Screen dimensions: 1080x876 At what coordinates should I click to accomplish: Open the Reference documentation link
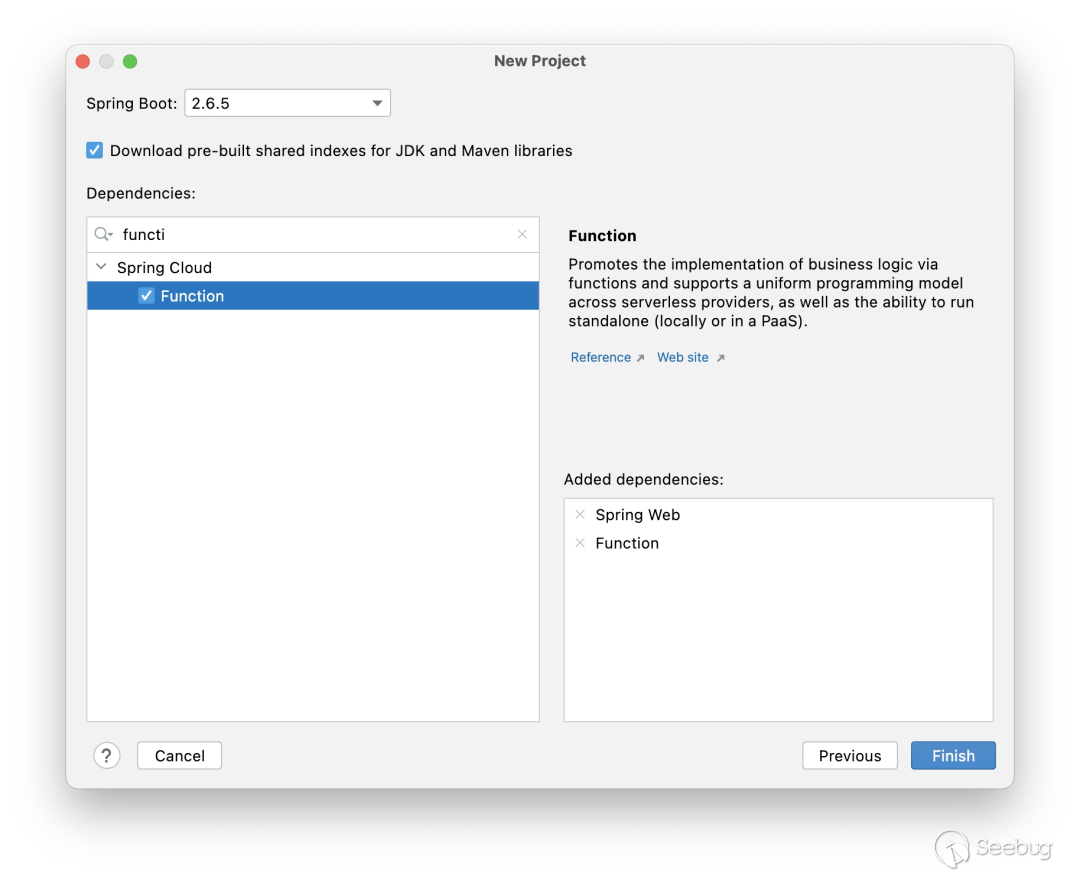point(600,357)
